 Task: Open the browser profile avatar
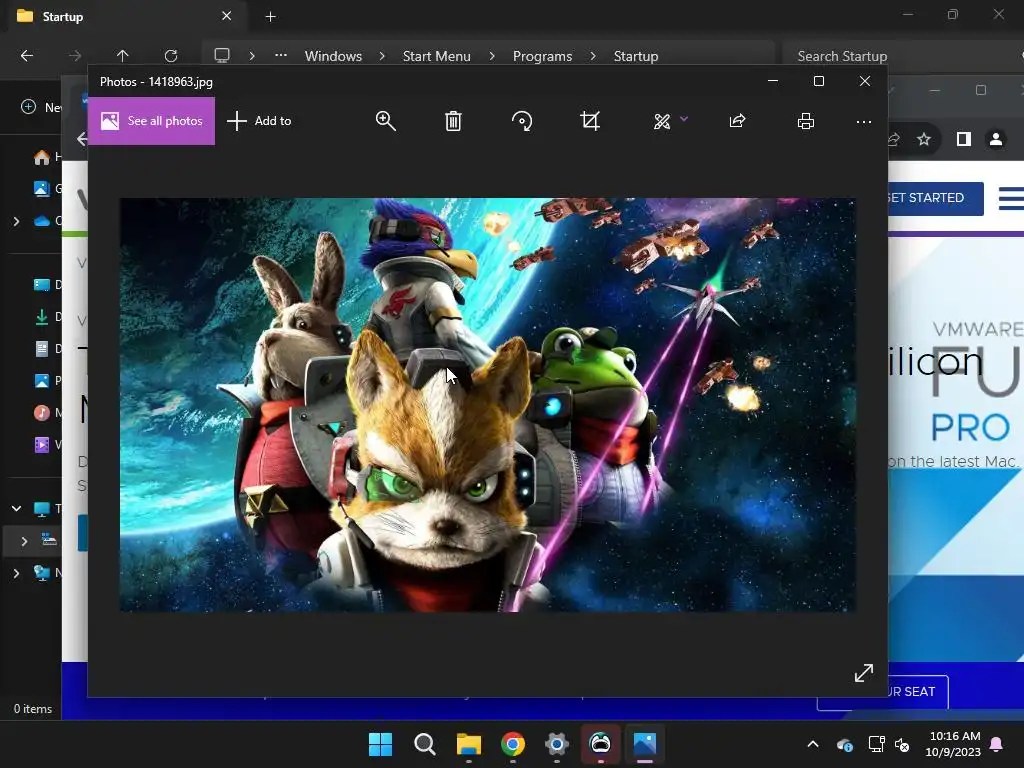996,139
